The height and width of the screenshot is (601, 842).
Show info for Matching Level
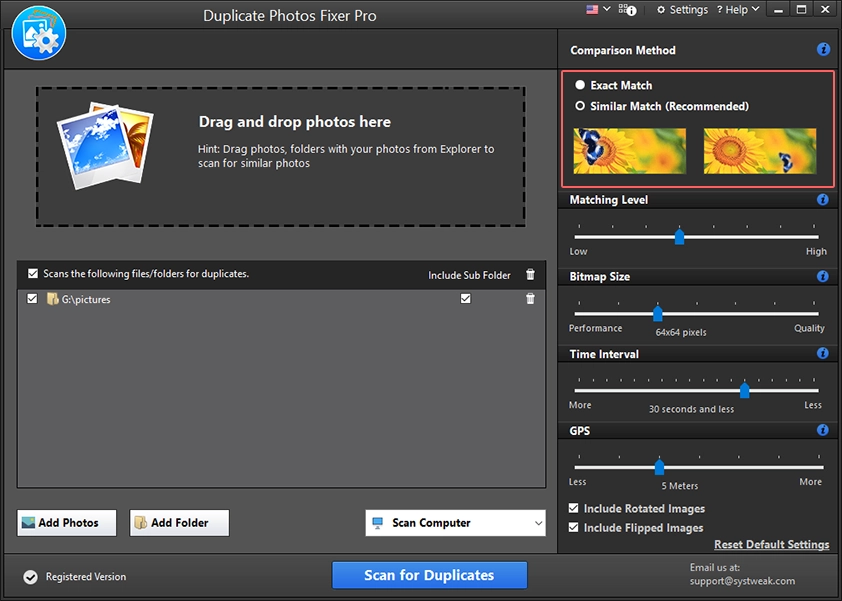pos(822,200)
